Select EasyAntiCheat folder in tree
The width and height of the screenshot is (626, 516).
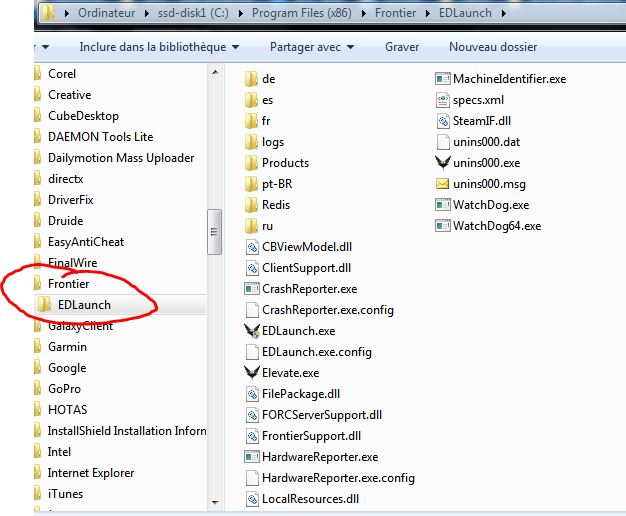(86, 242)
